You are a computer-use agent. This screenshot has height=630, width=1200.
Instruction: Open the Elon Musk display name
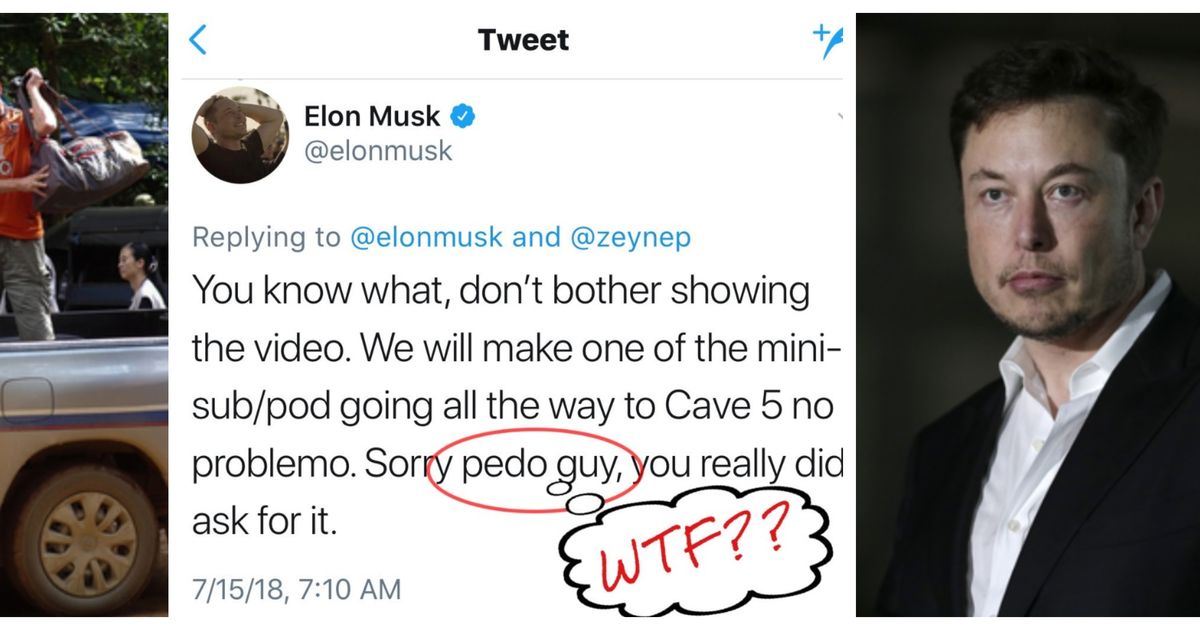[371, 117]
